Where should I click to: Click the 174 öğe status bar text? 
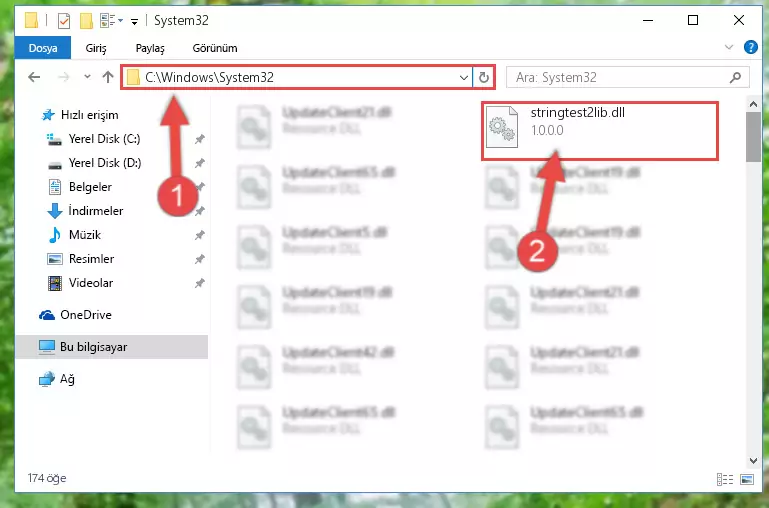(x=47, y=478)
